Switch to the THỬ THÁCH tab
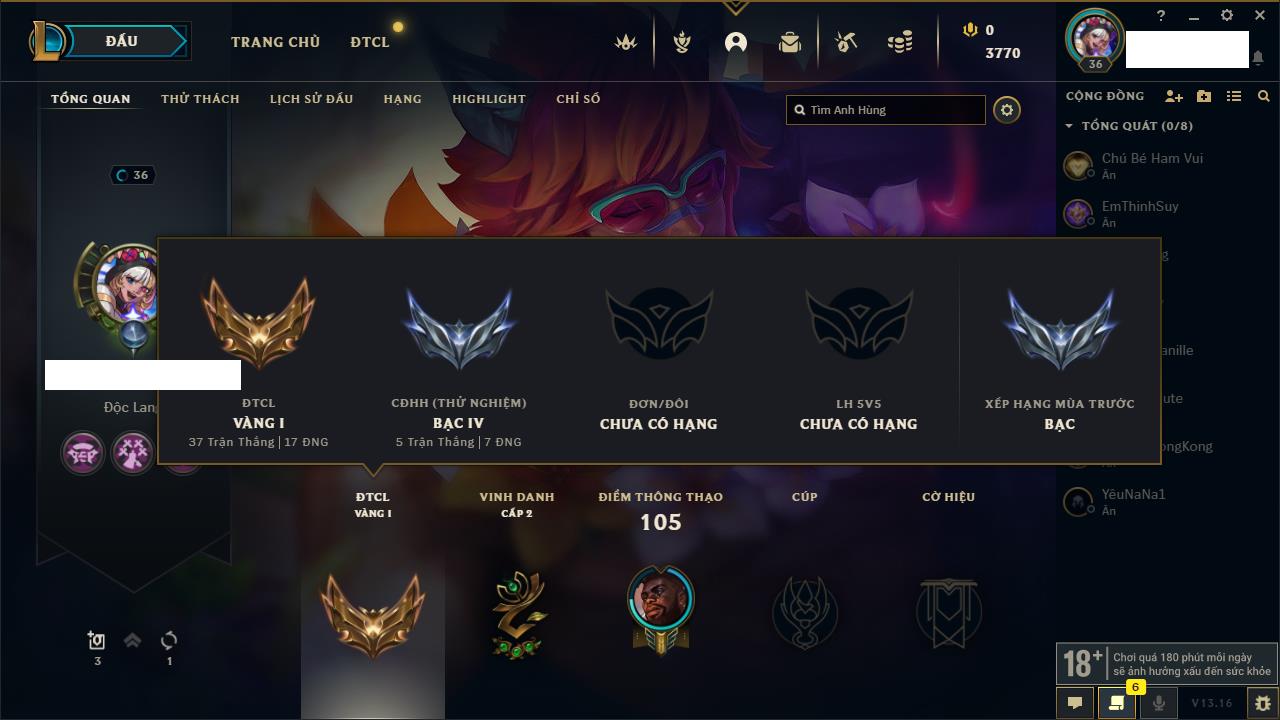 click(x=200, y=99)
